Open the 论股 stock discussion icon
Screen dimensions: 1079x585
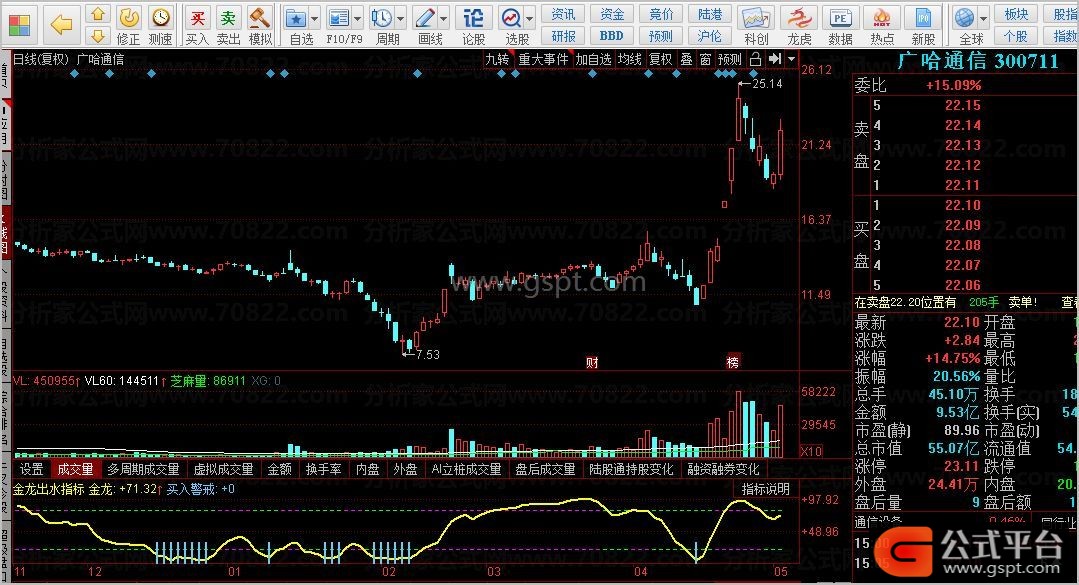(473, 18)
